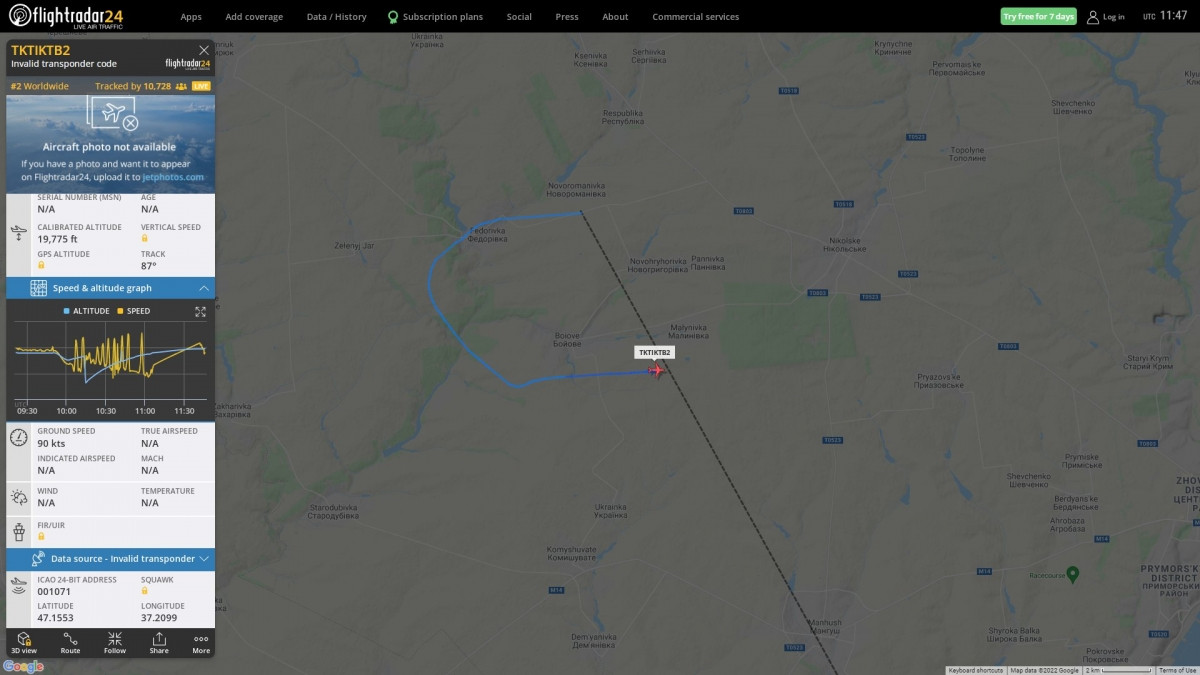Toggle the ALTITUDE series in graph
Screen dimensions: 1200x675
[x=86, y=311]
